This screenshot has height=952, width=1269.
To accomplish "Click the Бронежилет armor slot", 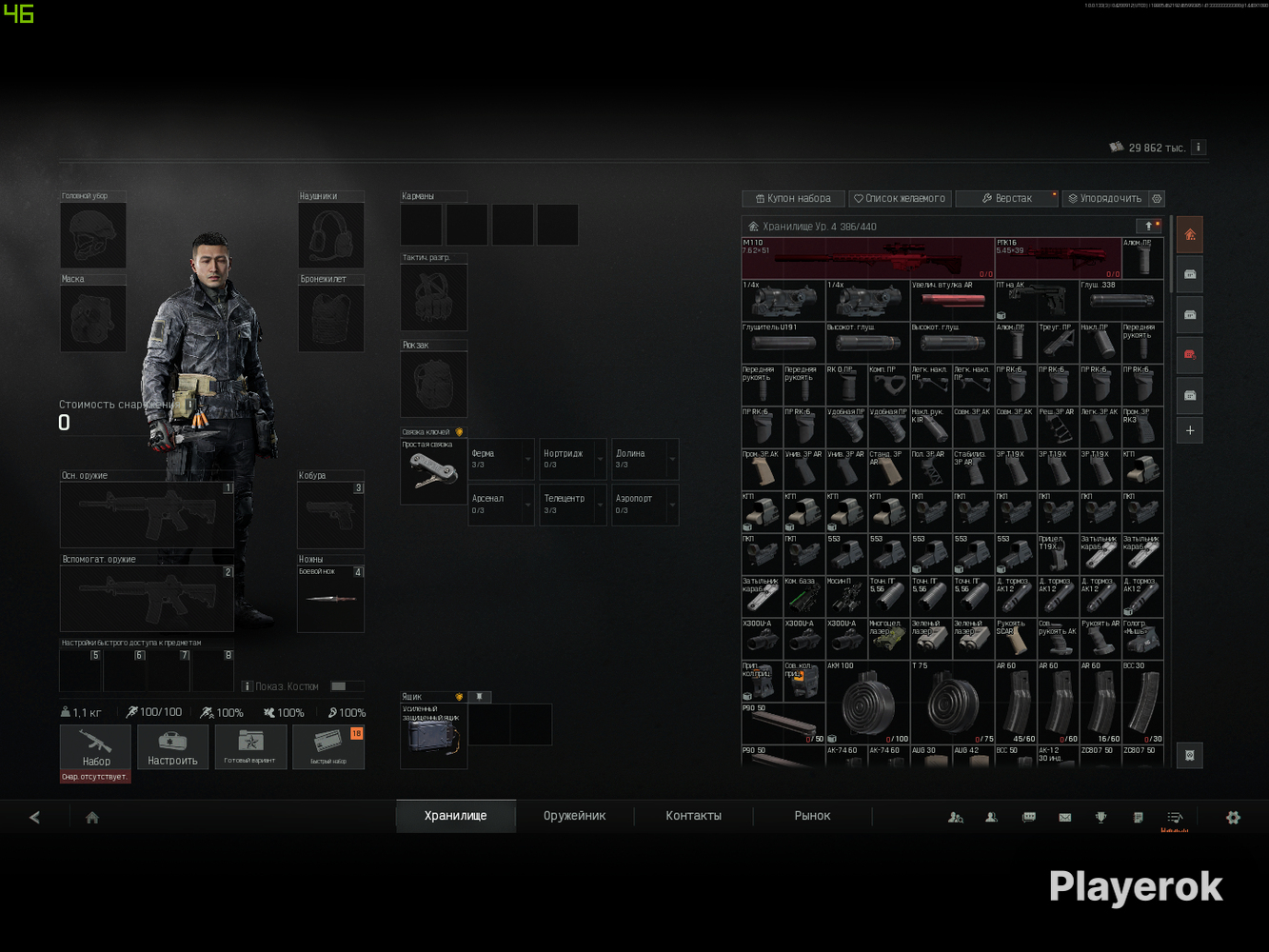I will pyautogui.click(x=331, y=318).
